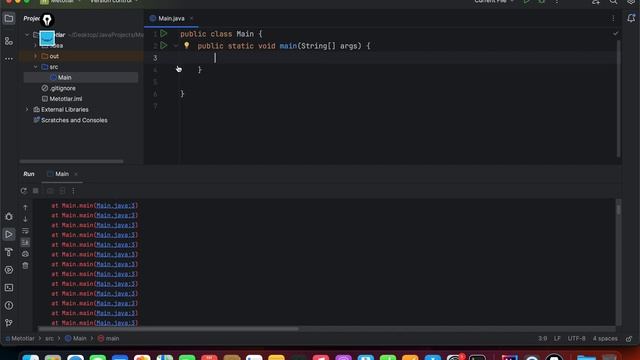Image resolution: width=640 pixels, height=360 pixels.
Task: Clear console output with trash icon
Action: coord(25,266)
